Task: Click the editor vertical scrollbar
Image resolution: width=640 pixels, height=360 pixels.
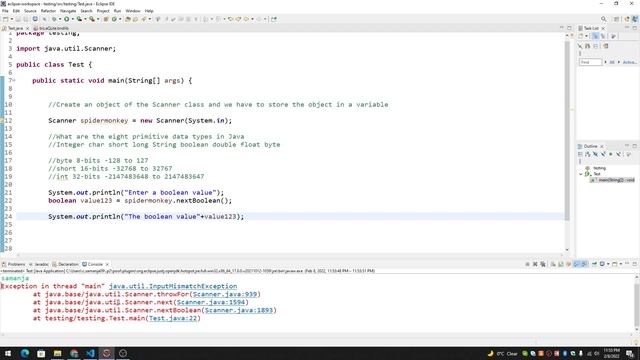Action: (567, 131)
